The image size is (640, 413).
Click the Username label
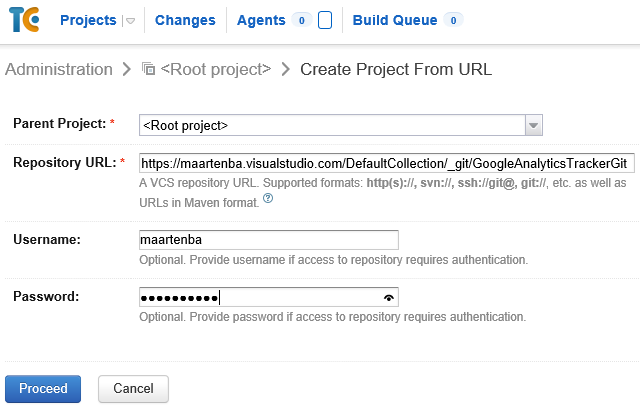pos(47,239)
